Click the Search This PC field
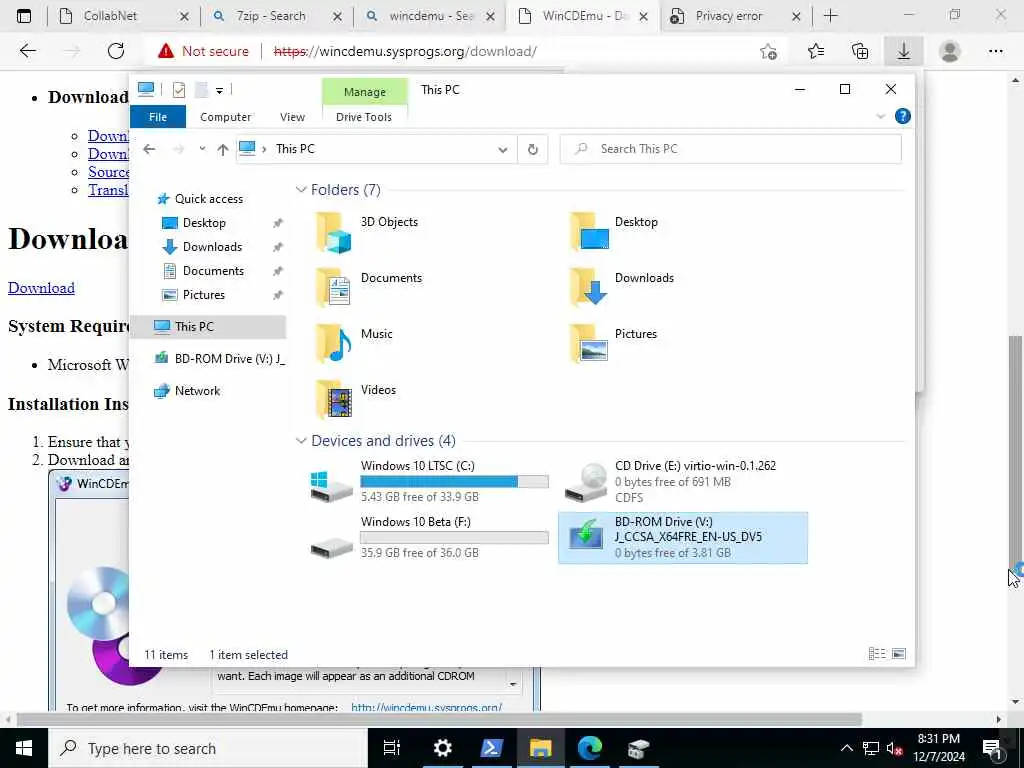1024x768 pixels. [x=730, y=149]
